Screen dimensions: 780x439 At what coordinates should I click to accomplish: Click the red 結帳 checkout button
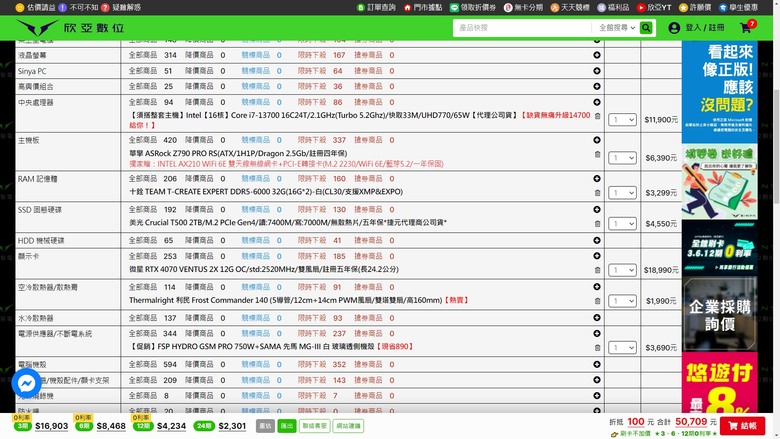coord(742,426)
